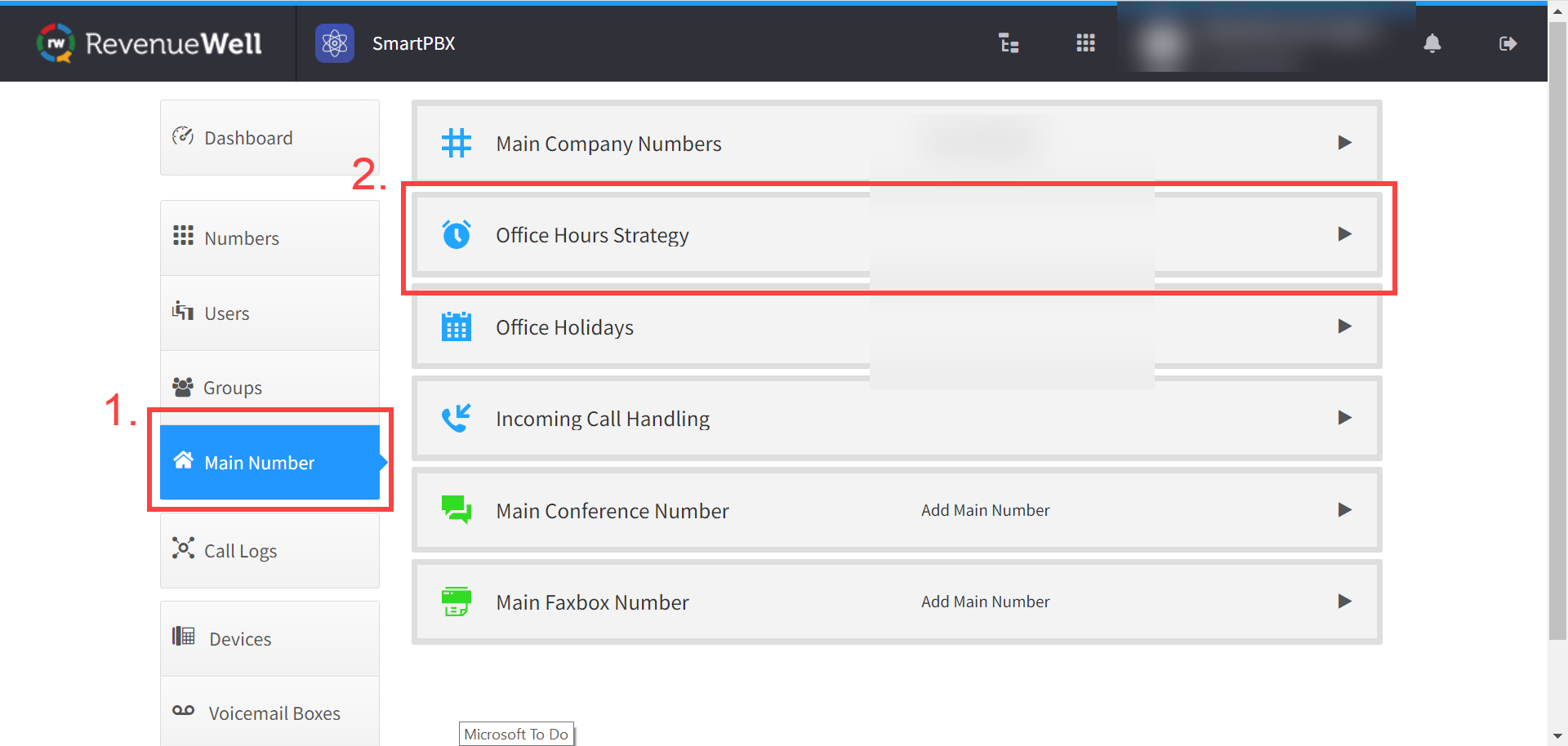1568x746 pixels.
Task: Open the Dashboard menu item
Action: coord(269,137)
